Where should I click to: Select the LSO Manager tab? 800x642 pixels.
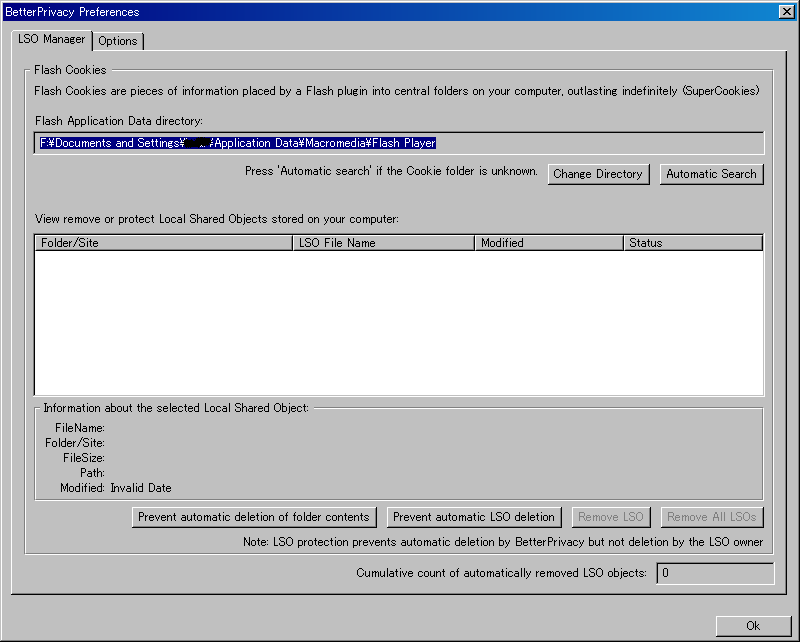pyautogui.click(x=52, y=39)
